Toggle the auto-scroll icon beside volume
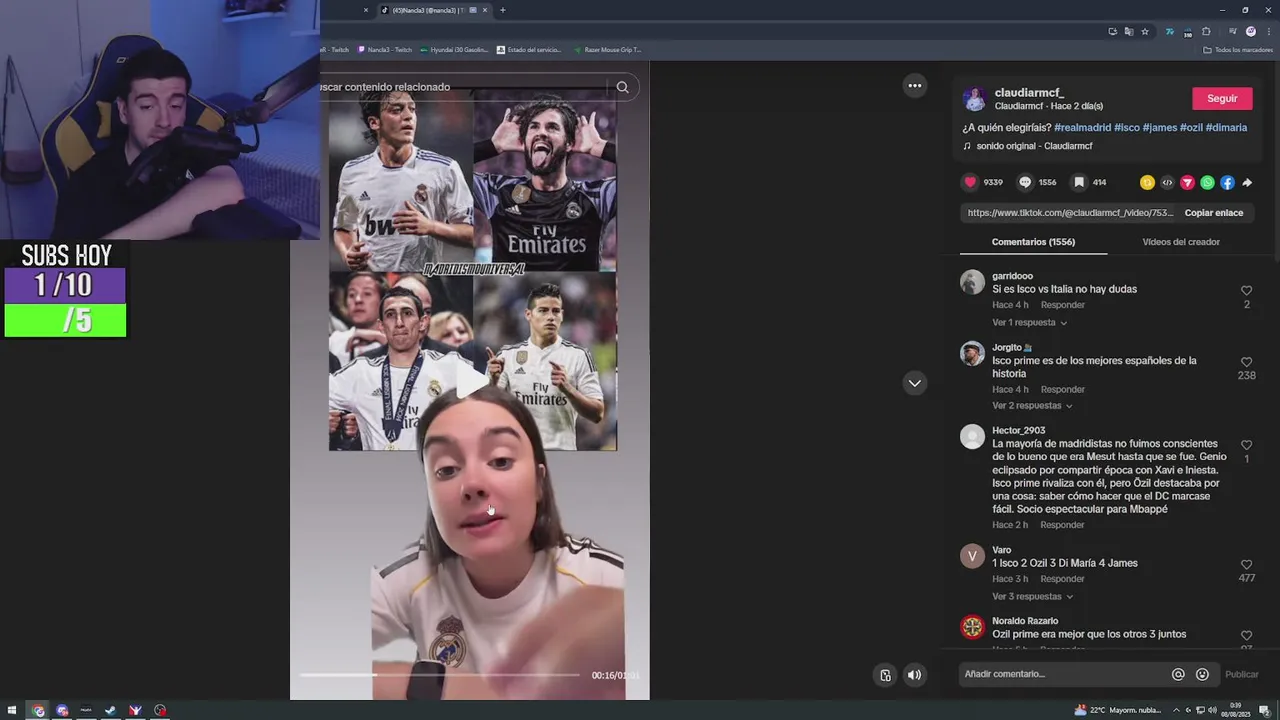Viewport: 1280px width, 720px height. click(x=885, y=675)
